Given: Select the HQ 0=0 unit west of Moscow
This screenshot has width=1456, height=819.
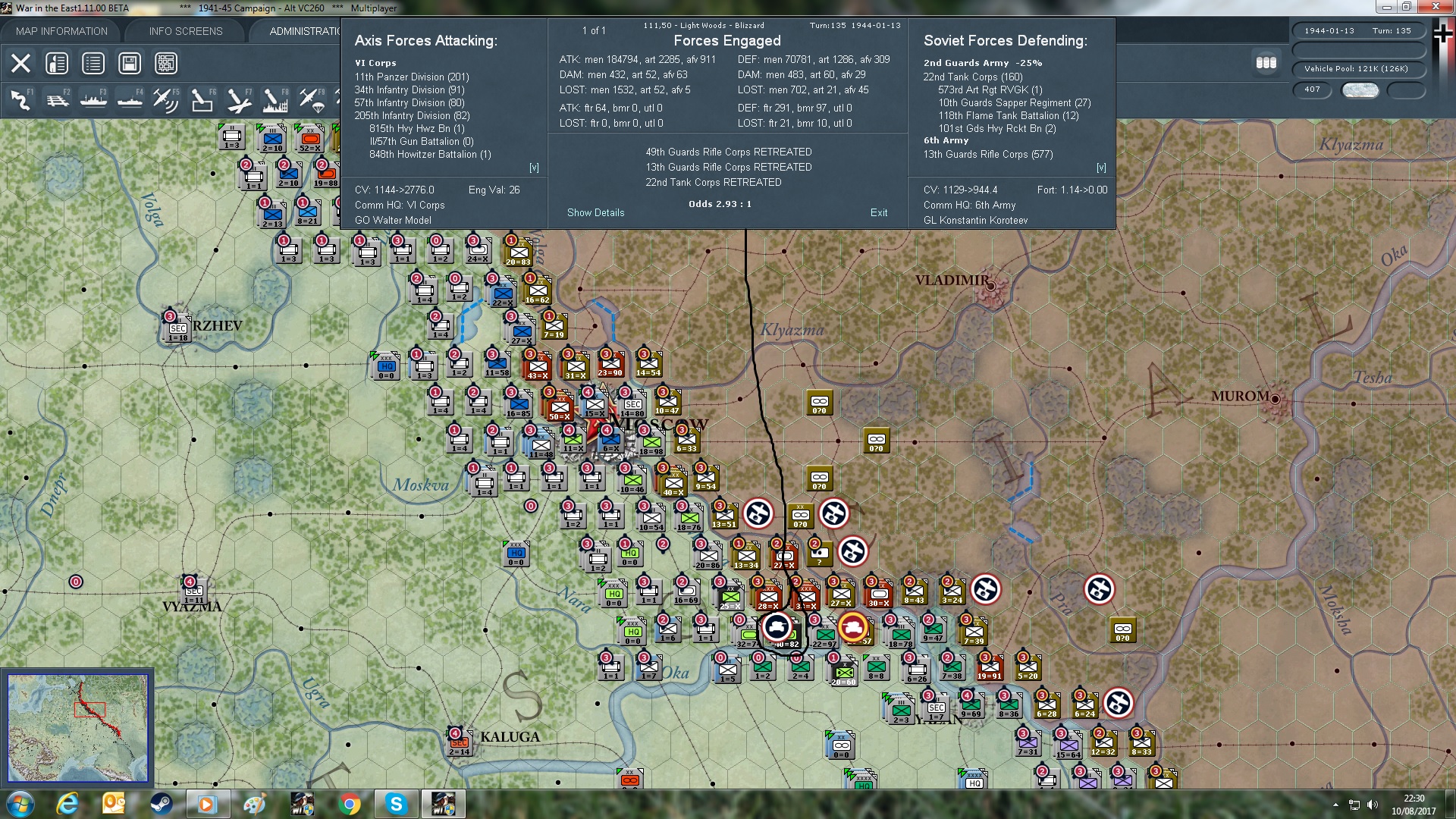Looking at the screenshot, I should coord(386,366).
